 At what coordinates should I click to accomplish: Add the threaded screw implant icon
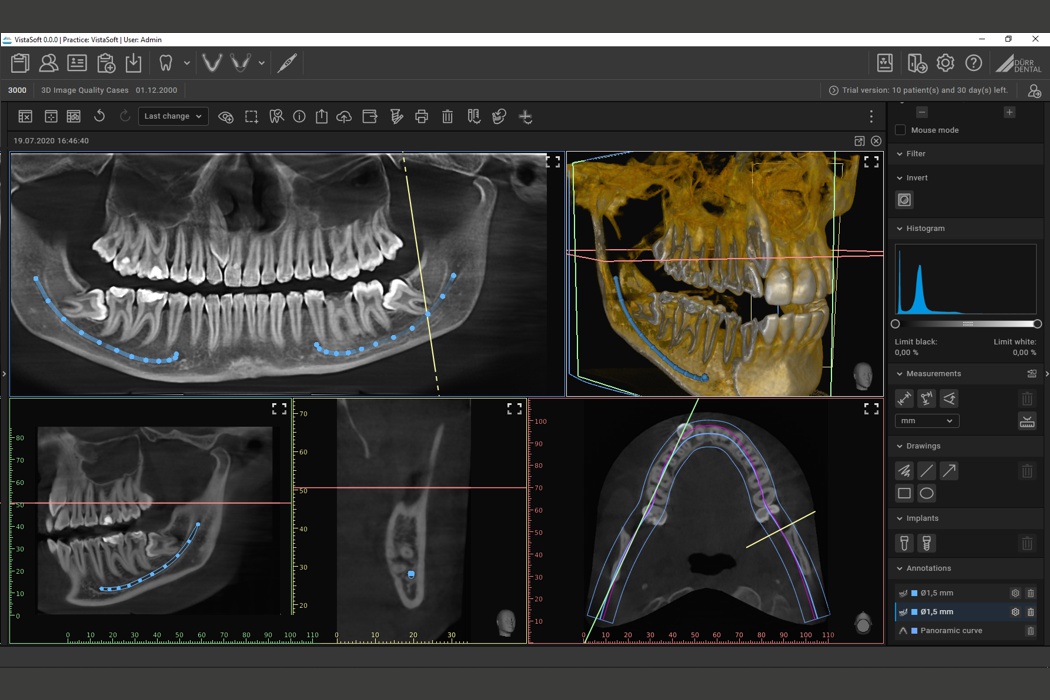pyautogui.click(x=926, y=543)
